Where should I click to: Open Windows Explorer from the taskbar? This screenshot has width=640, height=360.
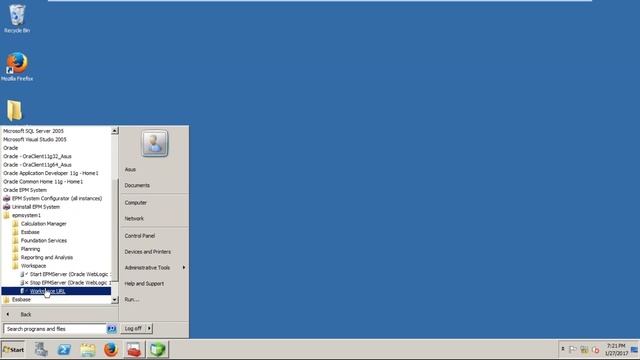tap(88, 350)
